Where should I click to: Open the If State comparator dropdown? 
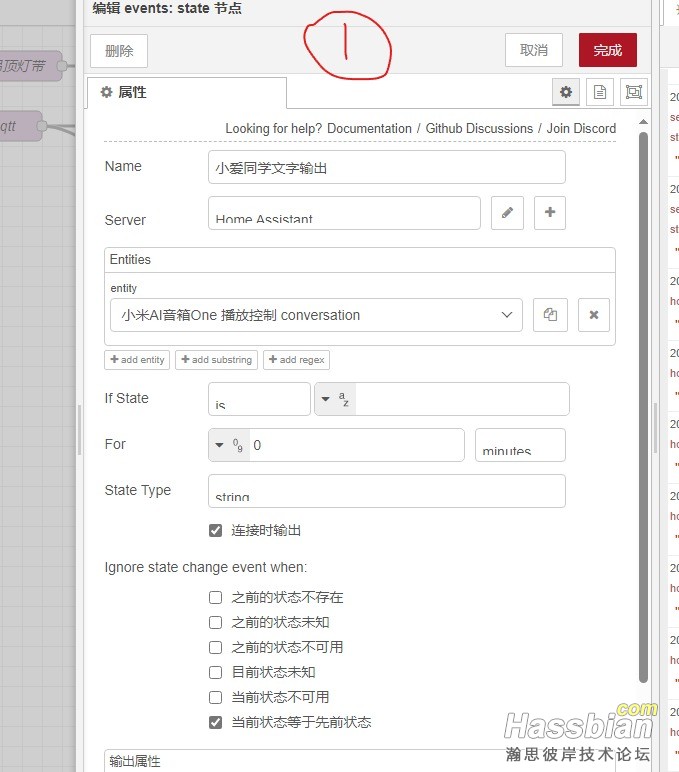[259, 399]
